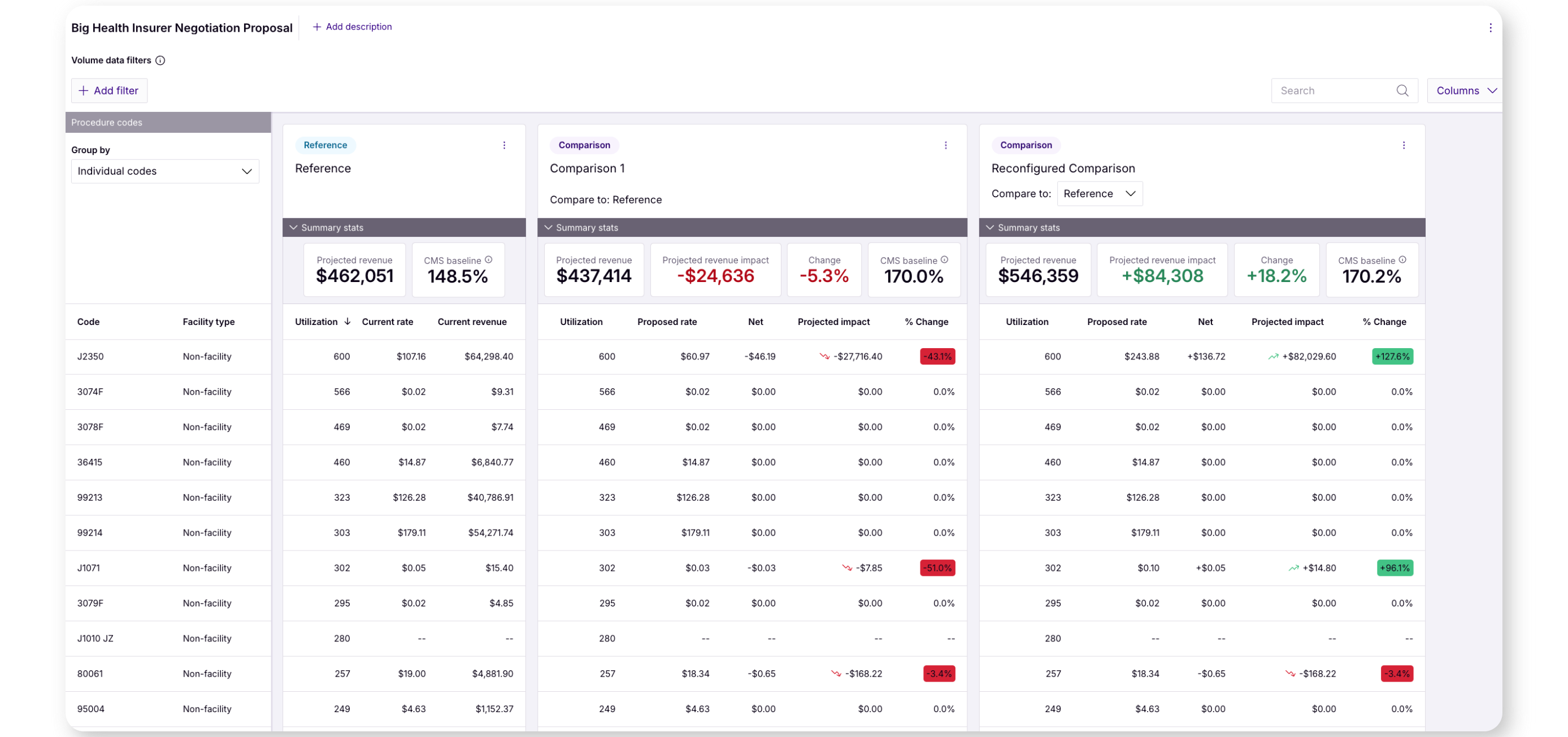Select the J2350 code row
1568x737 pixels.
coord(168,356)
